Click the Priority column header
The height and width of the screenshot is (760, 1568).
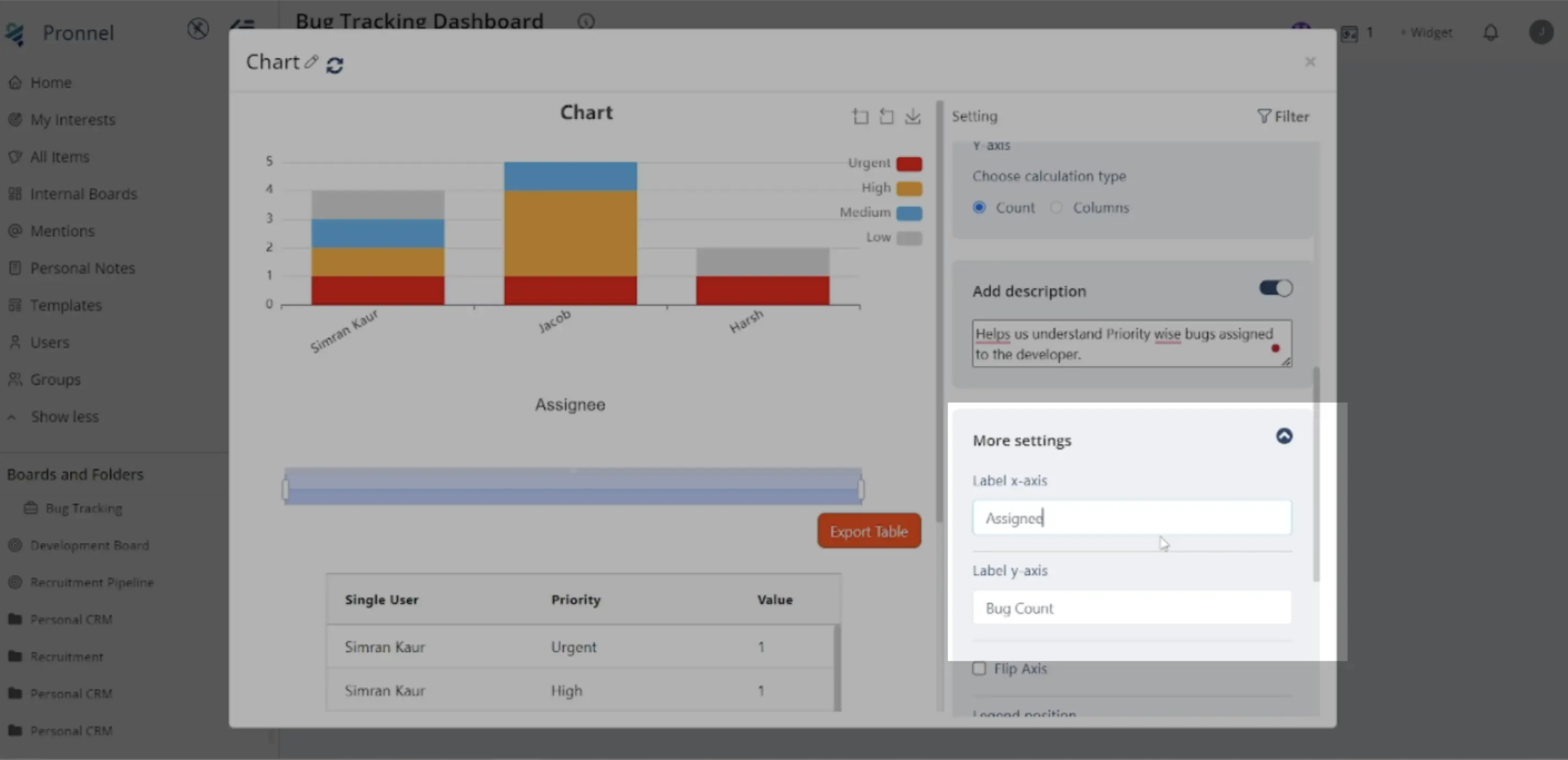575,599
